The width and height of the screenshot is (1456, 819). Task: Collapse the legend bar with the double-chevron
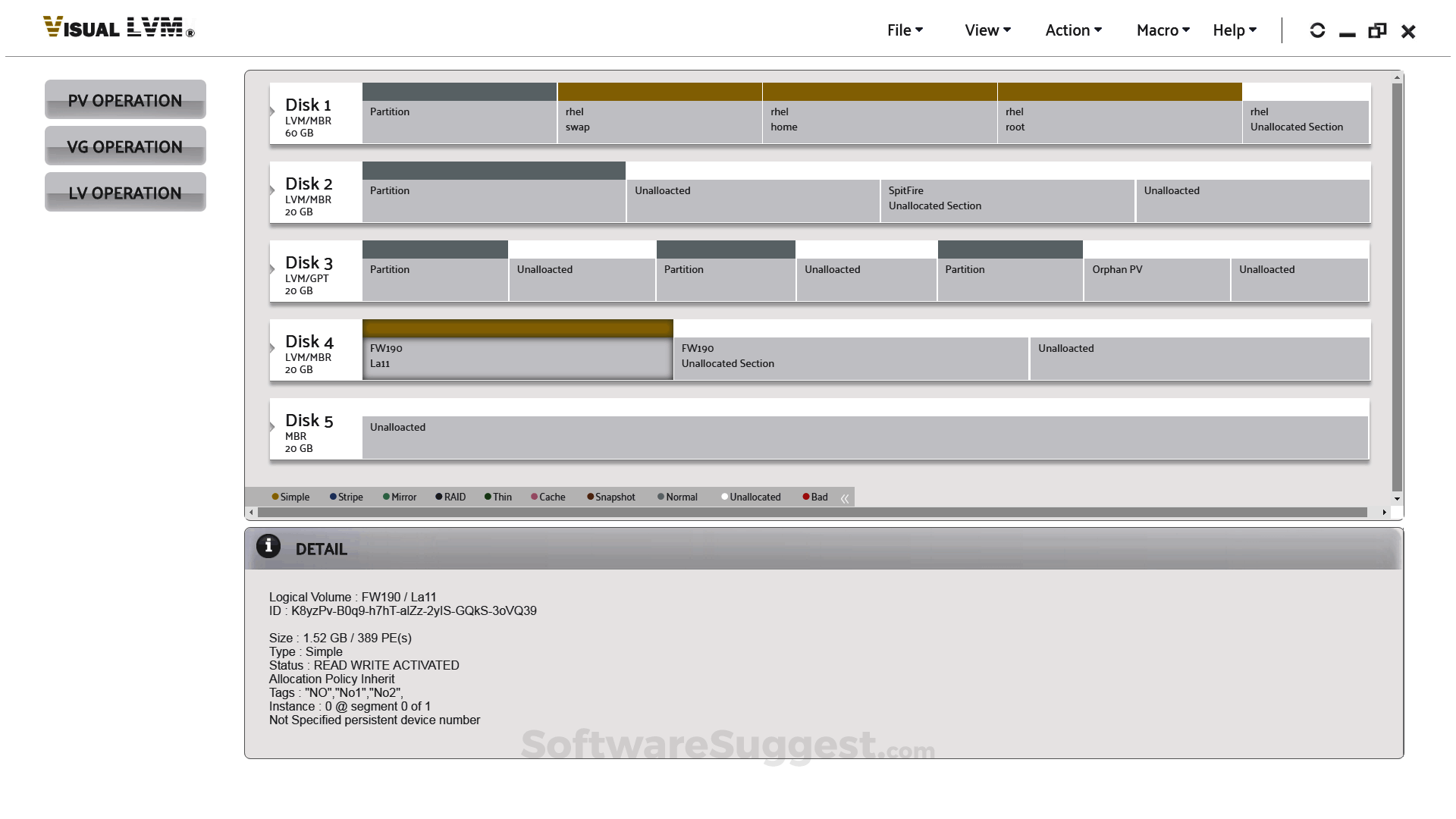pos(845,498)
